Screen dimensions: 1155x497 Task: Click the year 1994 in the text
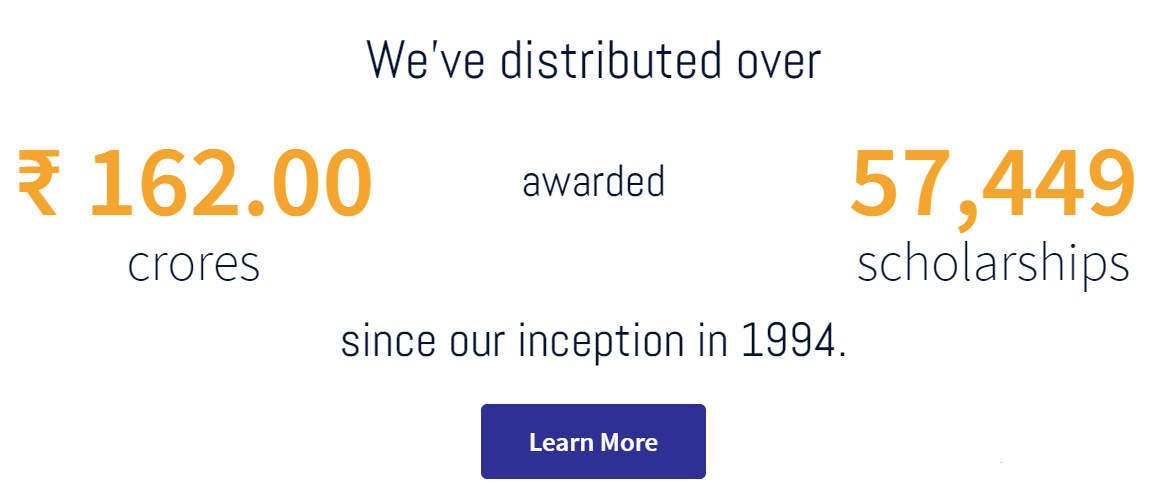792,342
